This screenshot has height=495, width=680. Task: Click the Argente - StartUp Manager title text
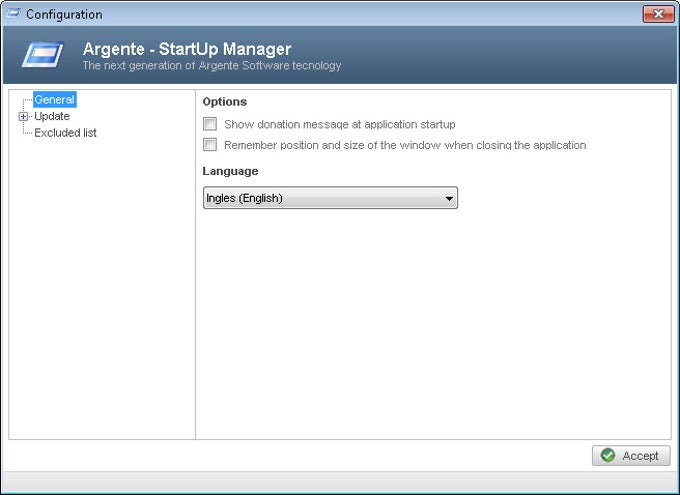[187, 49]
